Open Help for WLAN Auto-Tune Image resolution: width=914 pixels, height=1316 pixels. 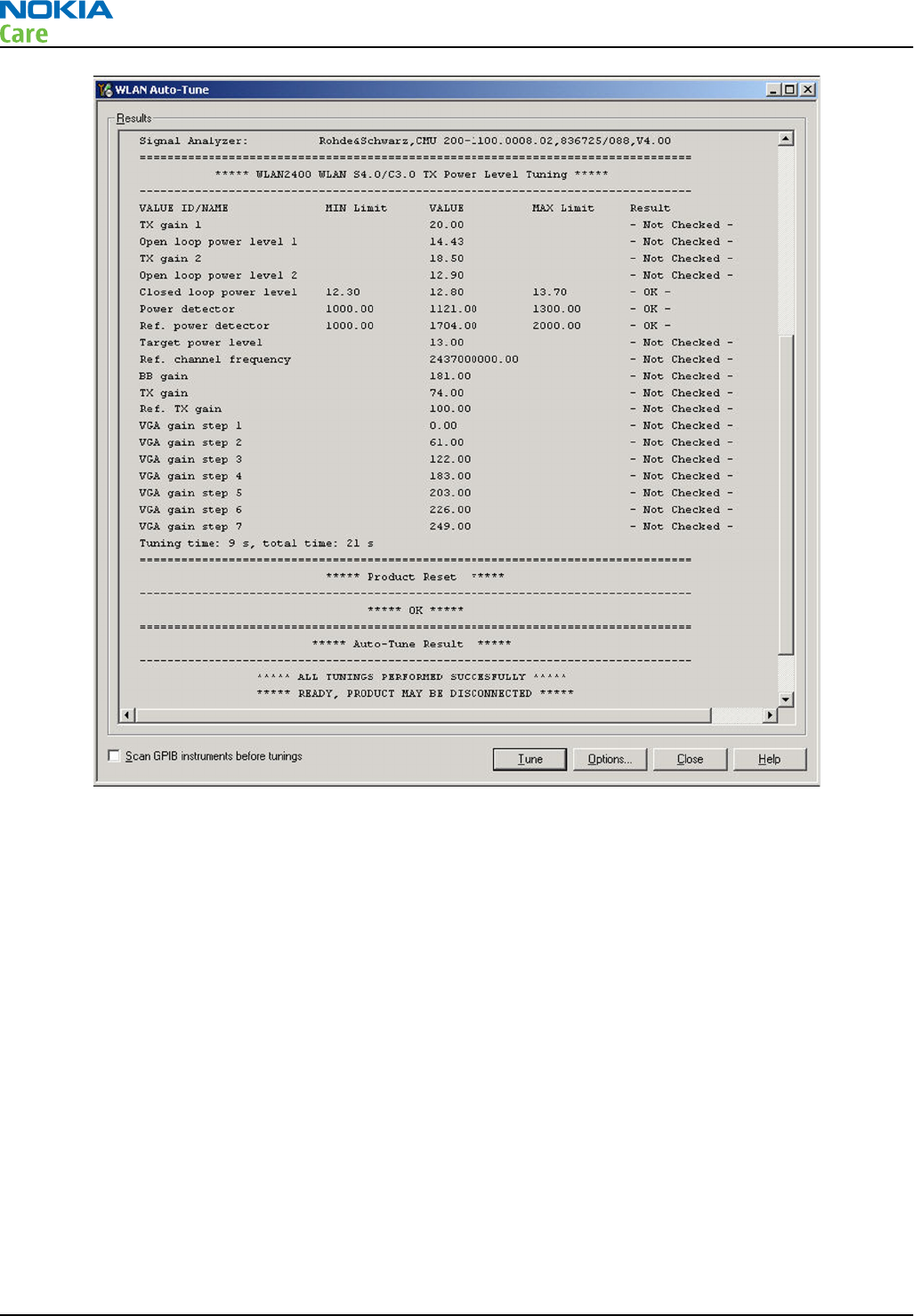click(770, 759)
